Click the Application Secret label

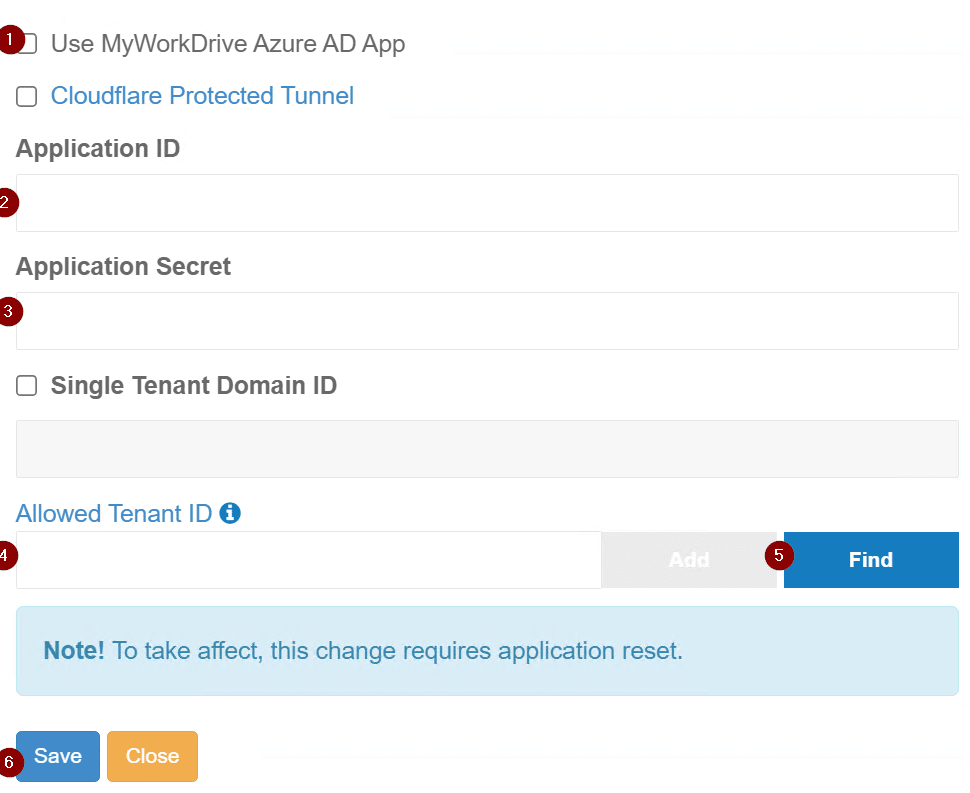[123, 266]
